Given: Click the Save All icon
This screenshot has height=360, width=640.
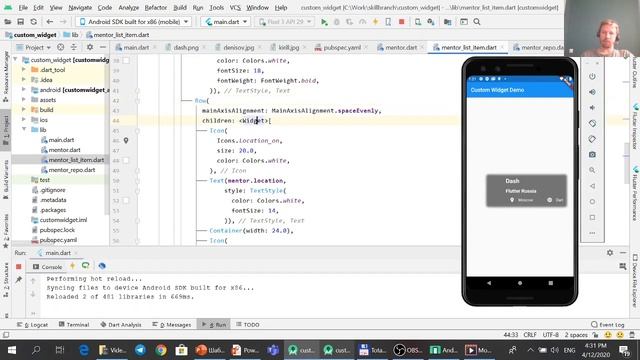Looking at the screenshot, I should [20, 22].
